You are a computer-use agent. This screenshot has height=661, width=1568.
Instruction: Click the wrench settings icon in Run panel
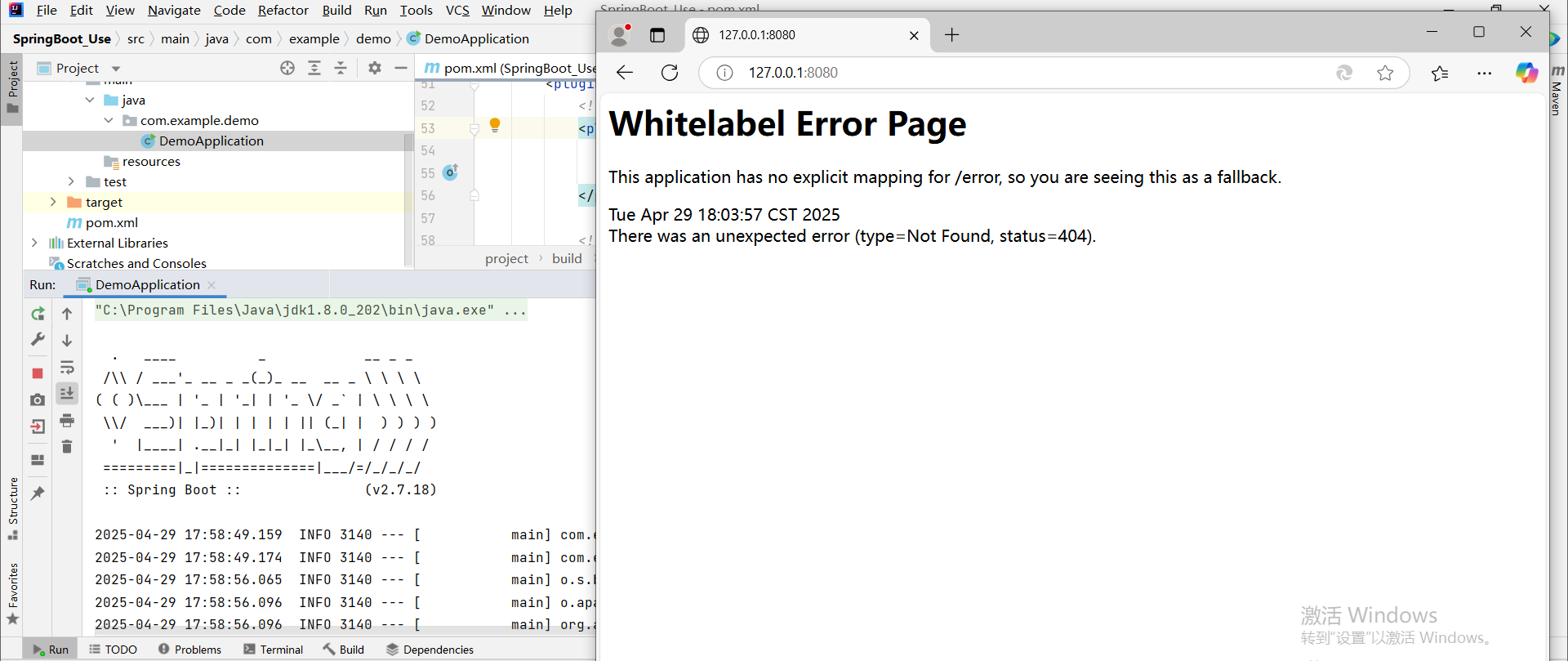pos(38,339)
